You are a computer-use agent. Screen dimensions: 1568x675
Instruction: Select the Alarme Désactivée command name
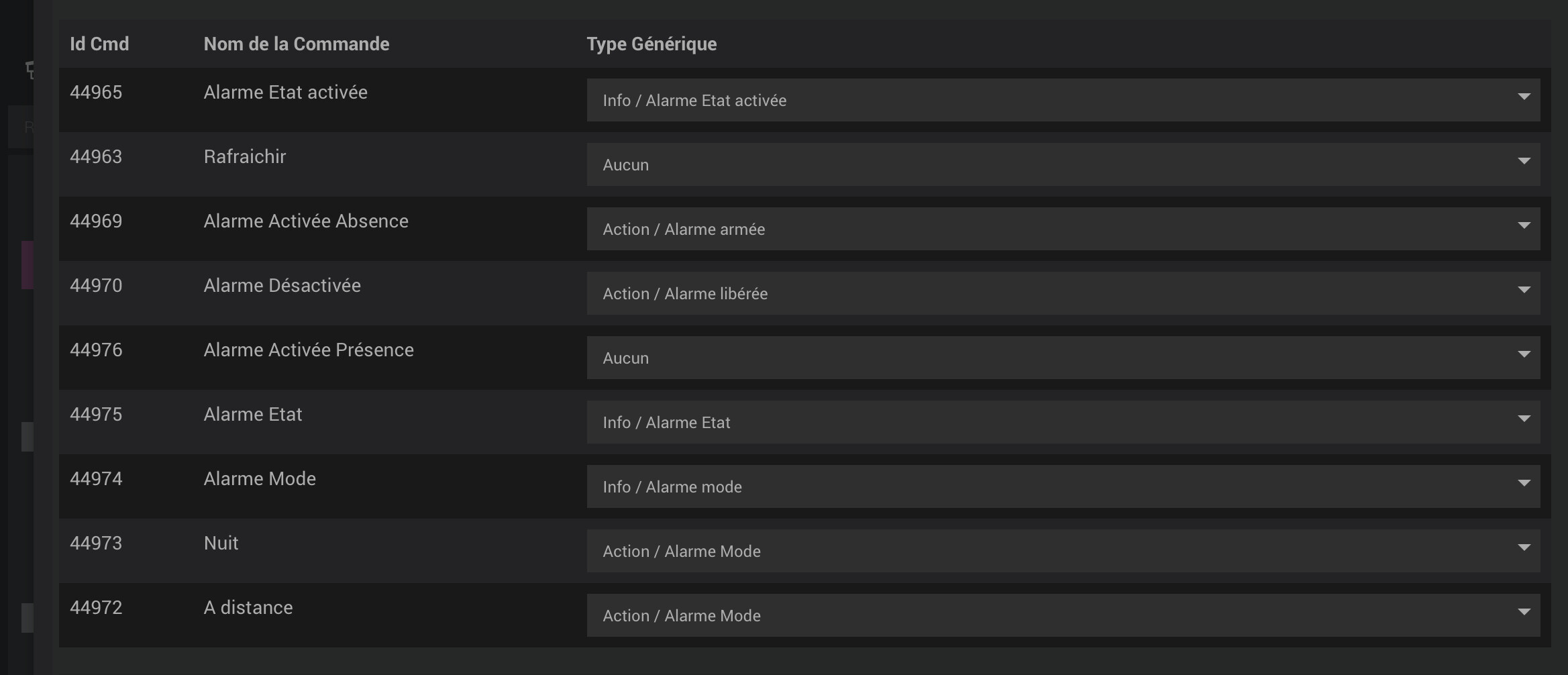[x=282, y=286]
